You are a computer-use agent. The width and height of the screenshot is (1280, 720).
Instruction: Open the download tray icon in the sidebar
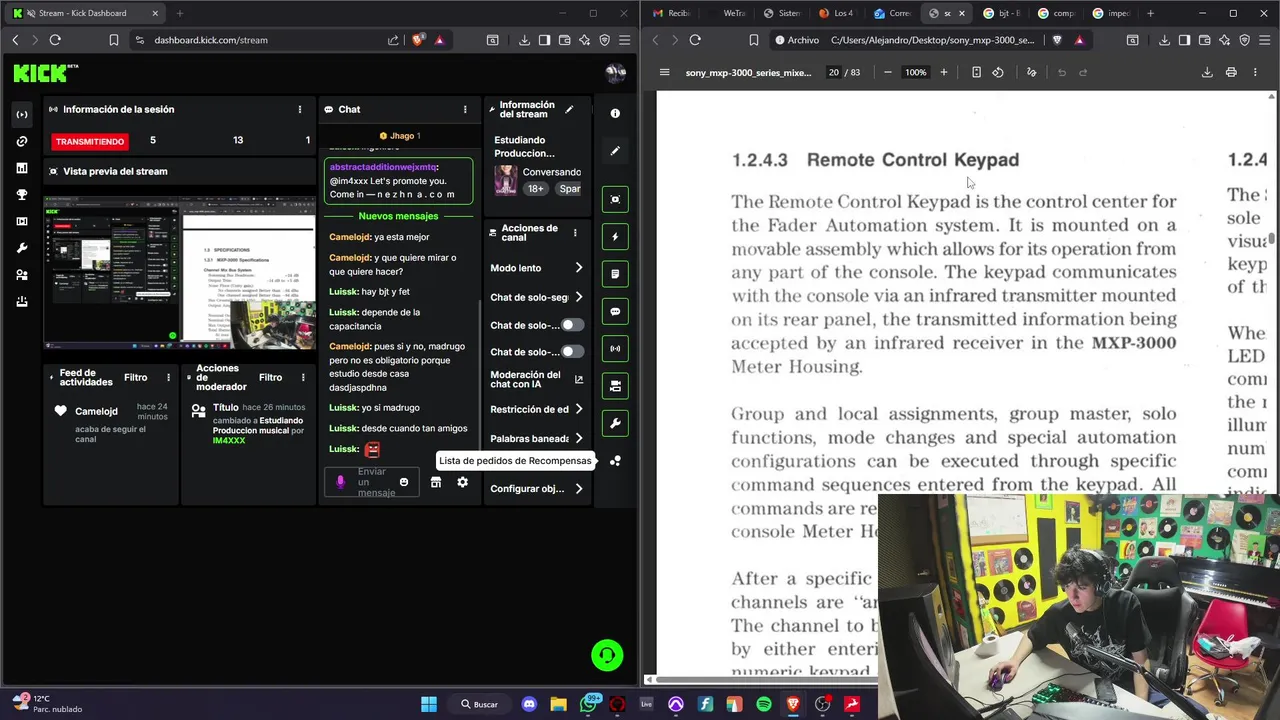[22, 301]
